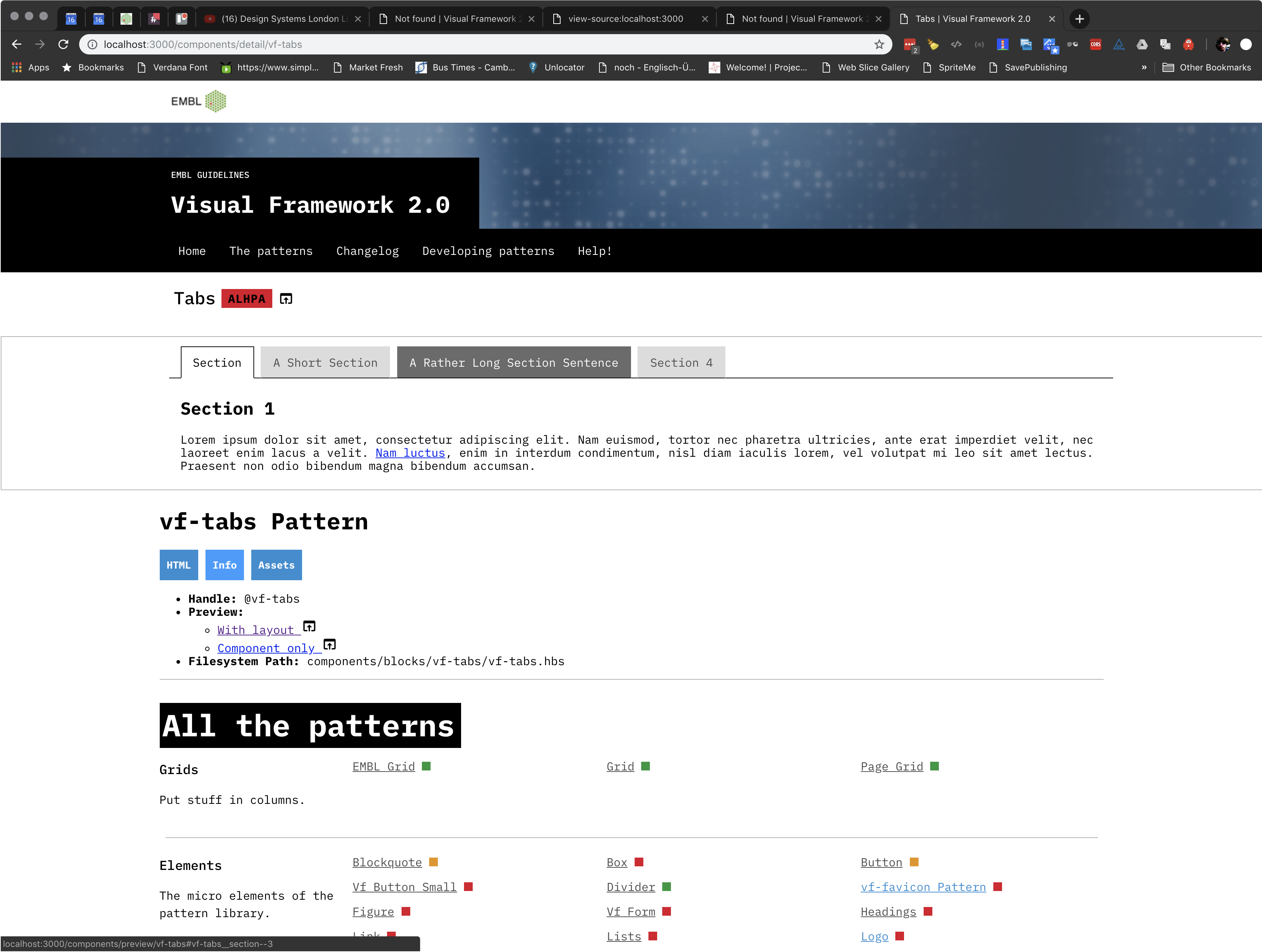Open the Component only preview link
Image resolution: width=1262 pixels, height=952 pixels.
click(x=268, y=648)
